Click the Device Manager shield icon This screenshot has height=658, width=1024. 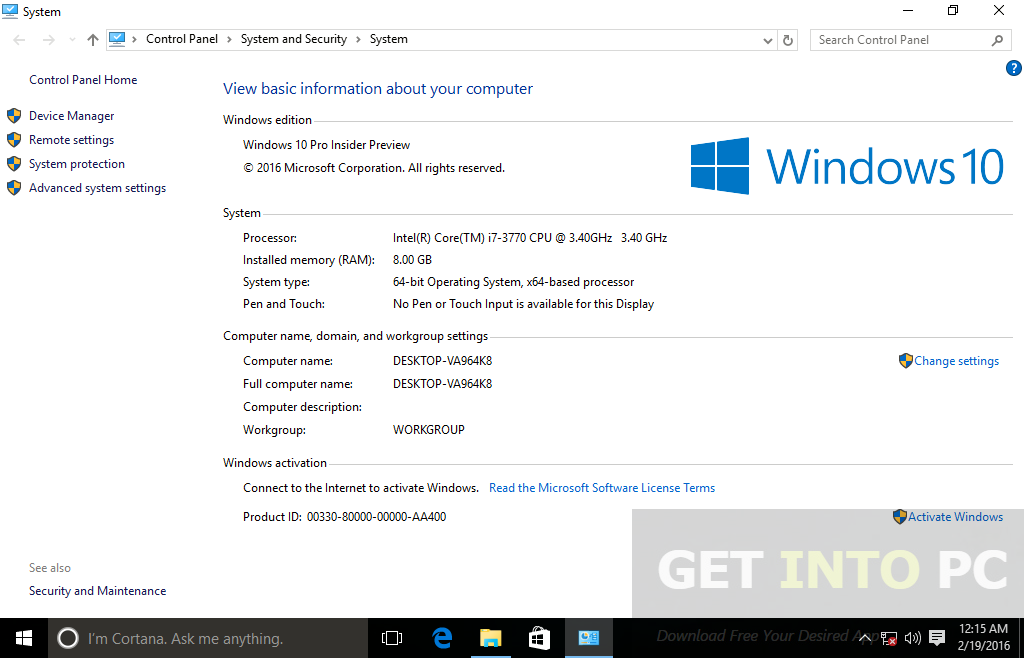(x=14, y=116)
